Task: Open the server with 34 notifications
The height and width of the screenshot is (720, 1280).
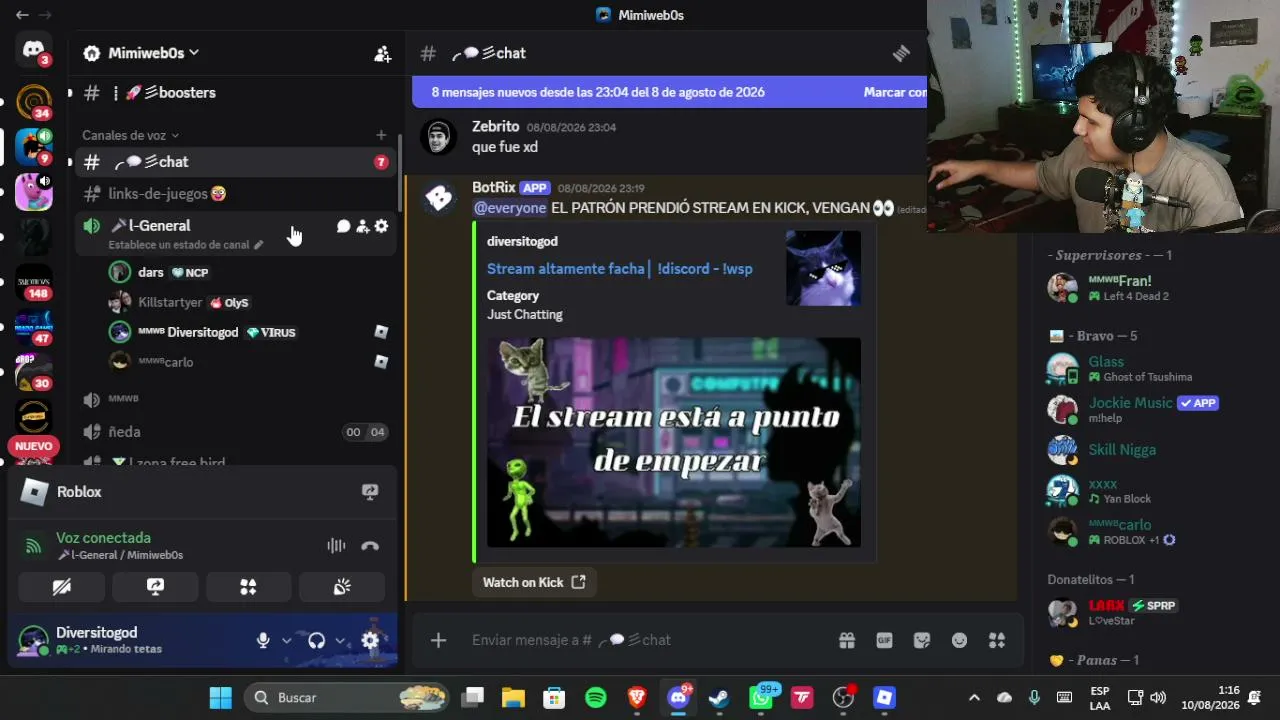Action: click(x=33, y=102)
